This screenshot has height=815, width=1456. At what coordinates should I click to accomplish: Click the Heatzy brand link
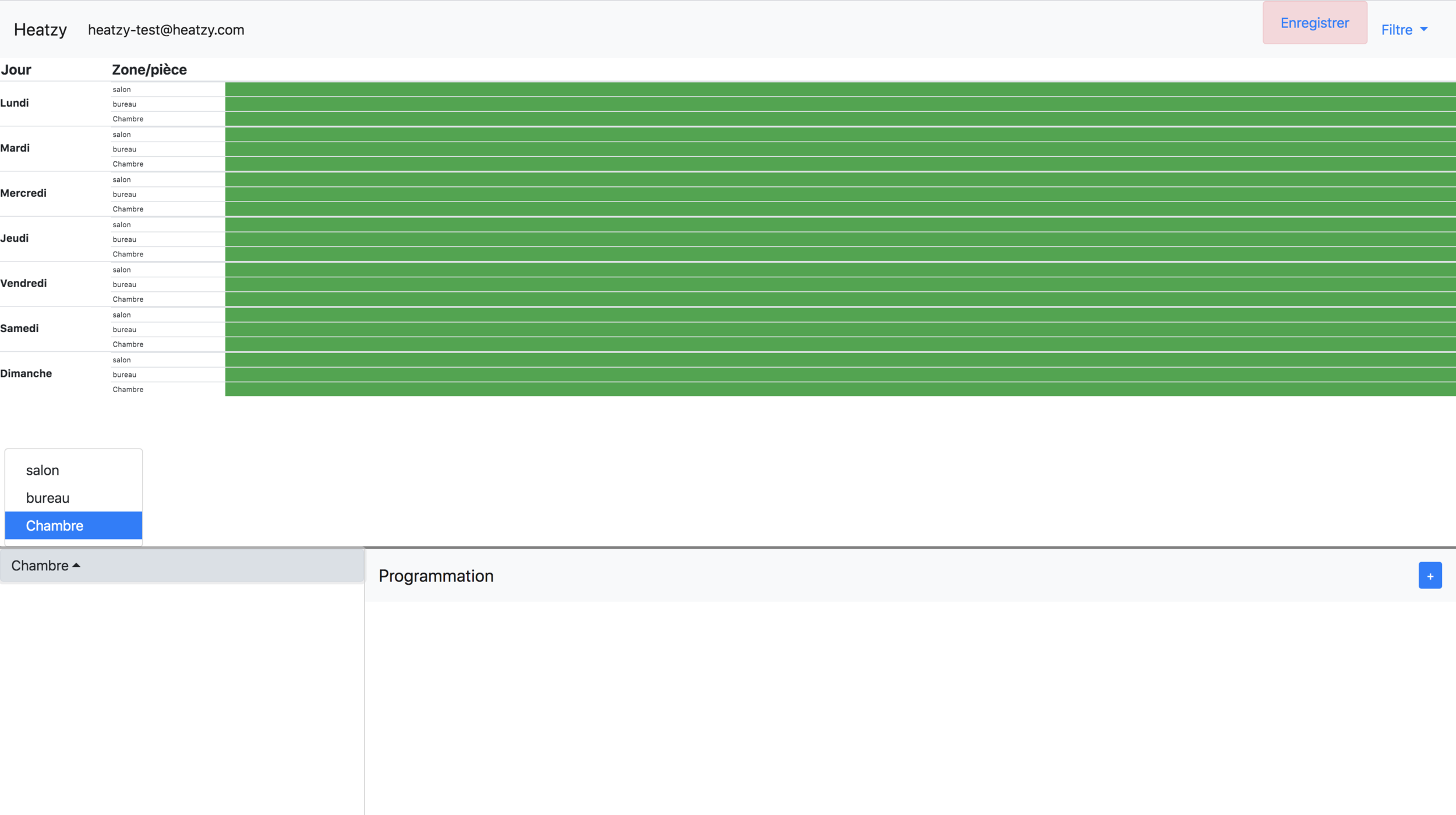tap(40, 30)
